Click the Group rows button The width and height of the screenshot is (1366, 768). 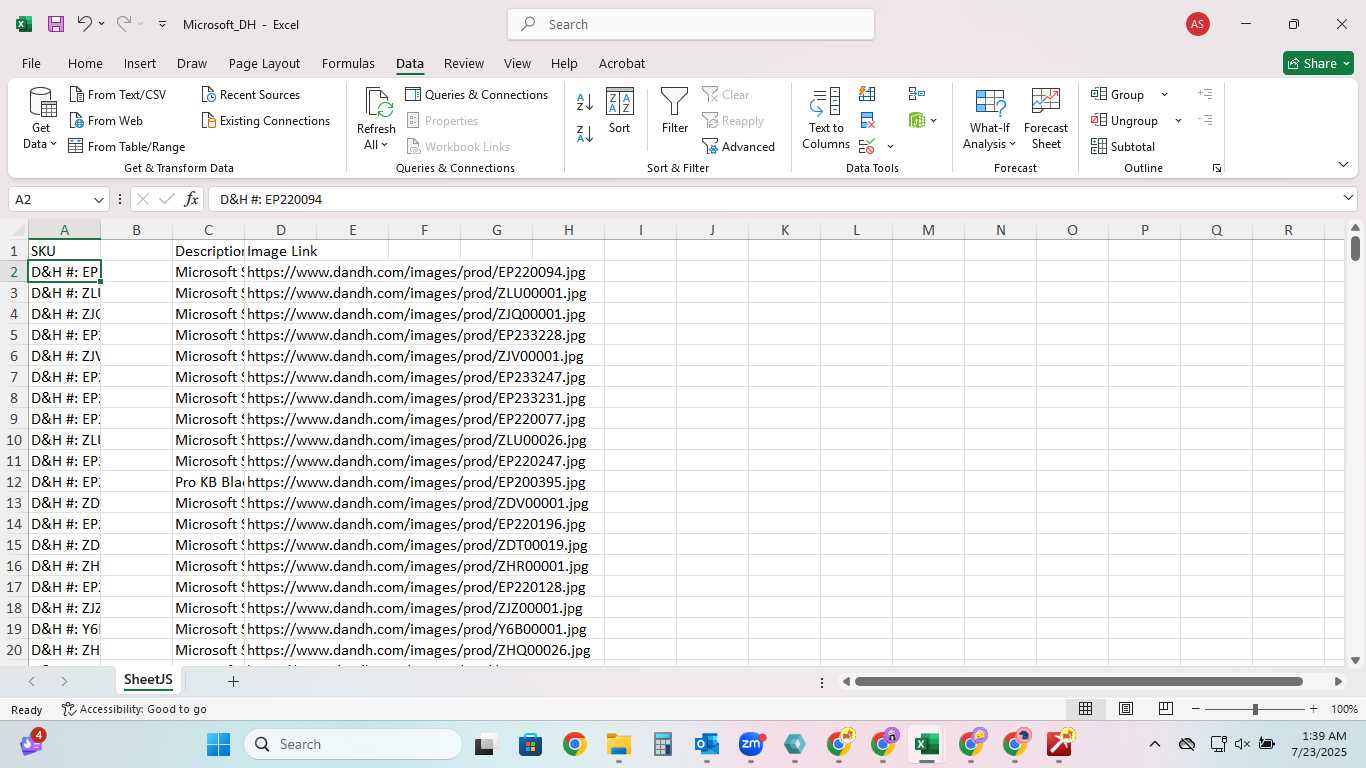point(1118,94)
